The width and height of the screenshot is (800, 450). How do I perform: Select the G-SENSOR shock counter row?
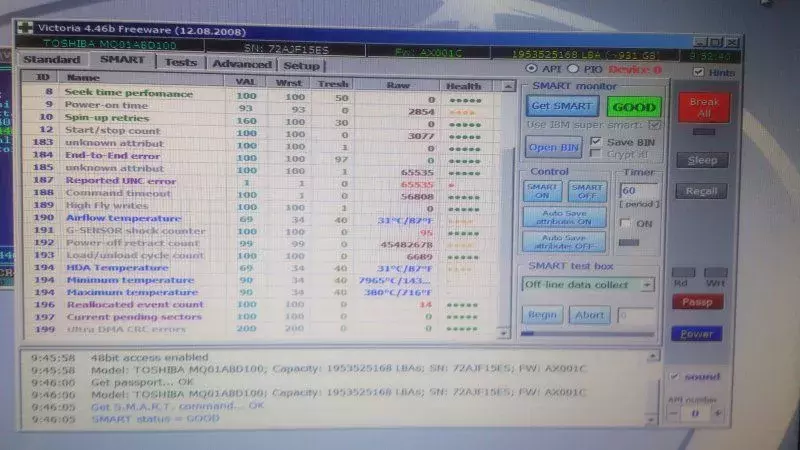click(x=261, y=232)
